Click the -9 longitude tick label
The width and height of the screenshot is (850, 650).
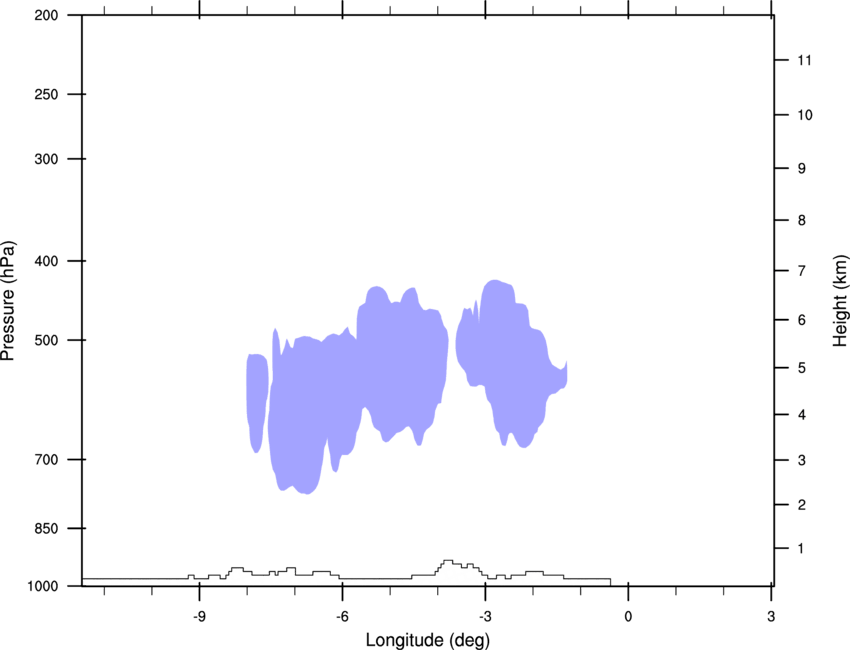click(x=199, y=616)
